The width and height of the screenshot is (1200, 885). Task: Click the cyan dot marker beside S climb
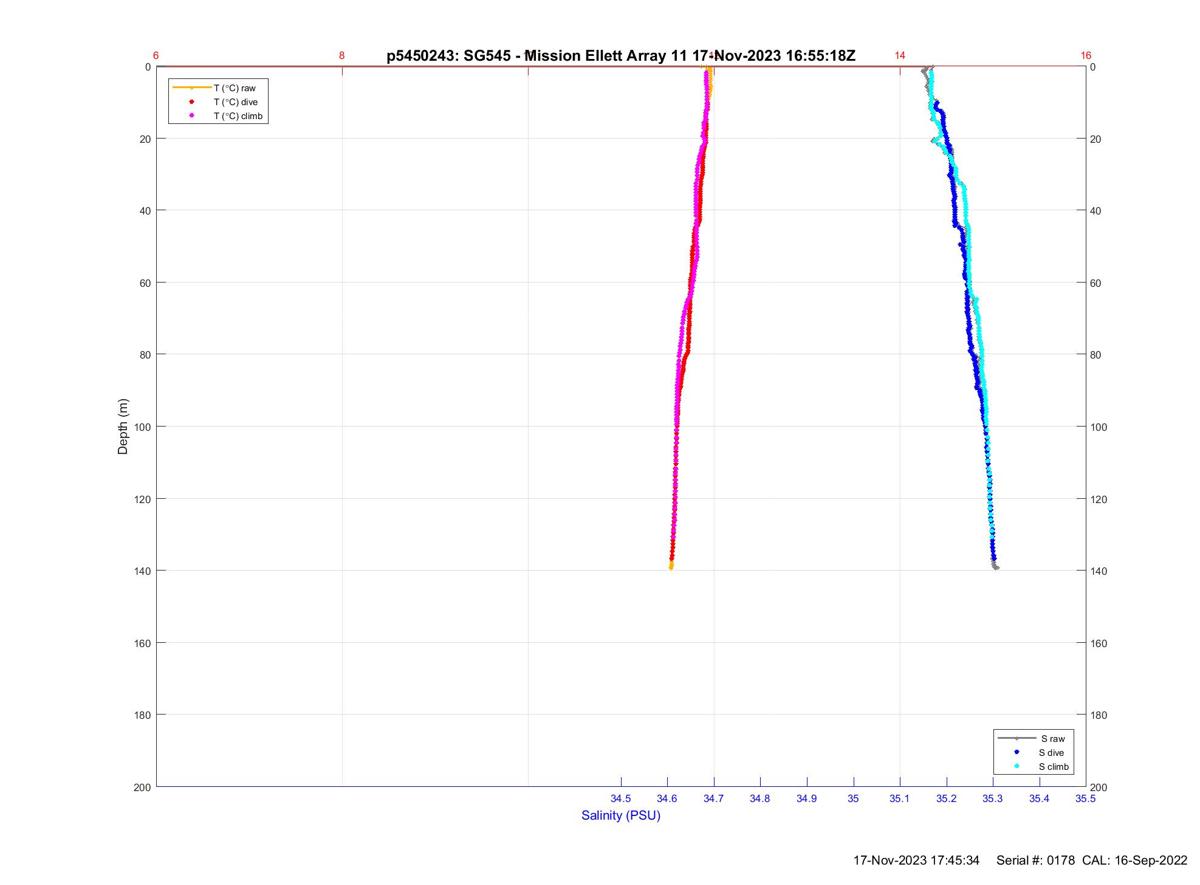(1016, 766)
